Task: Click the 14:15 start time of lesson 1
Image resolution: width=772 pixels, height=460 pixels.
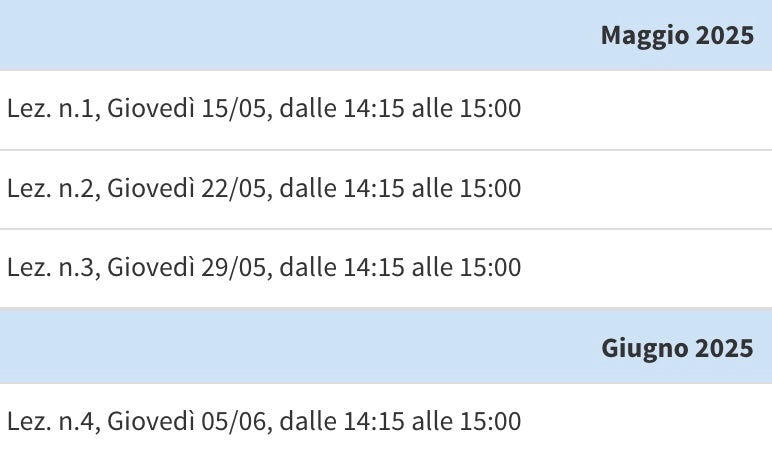Action: pos(367,108)
